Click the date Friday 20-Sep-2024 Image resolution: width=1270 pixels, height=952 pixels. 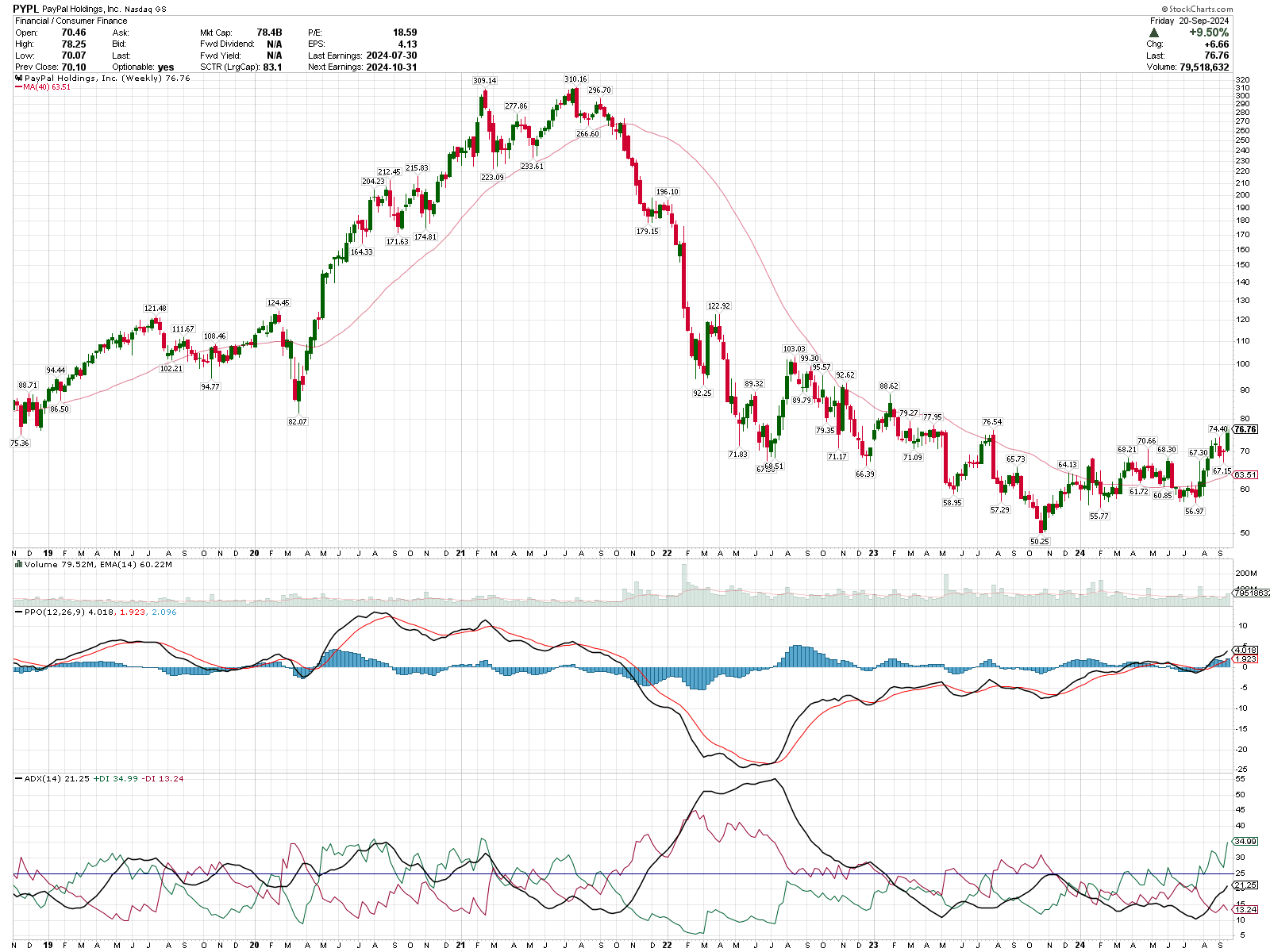pyautogui.click(x=1189, y=21)
